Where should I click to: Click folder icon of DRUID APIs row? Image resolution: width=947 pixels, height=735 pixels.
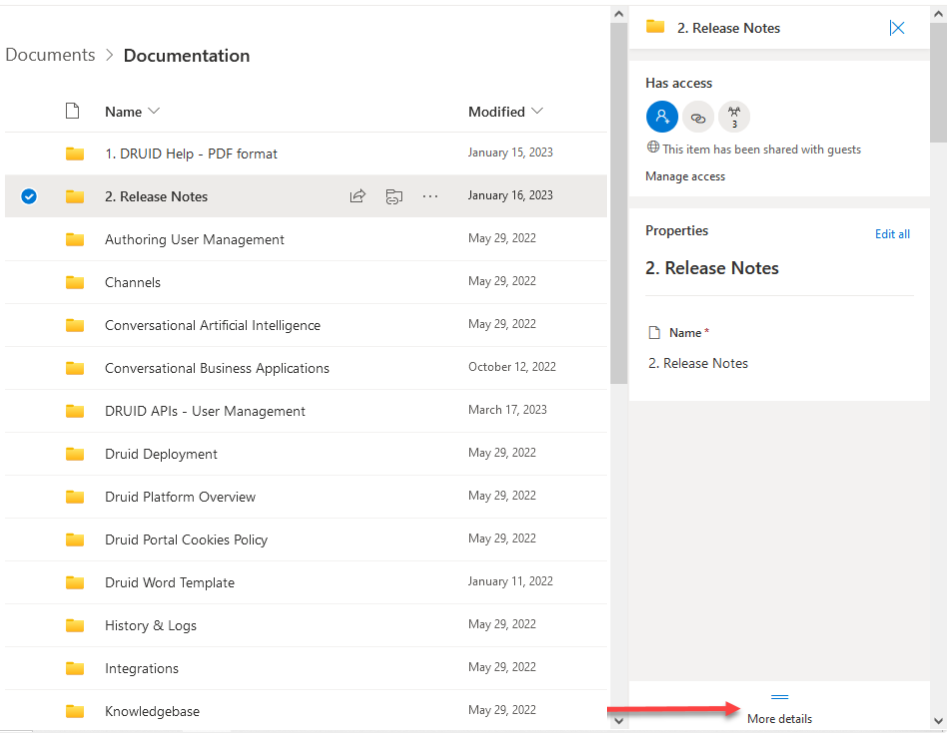[x=75, y=411]
